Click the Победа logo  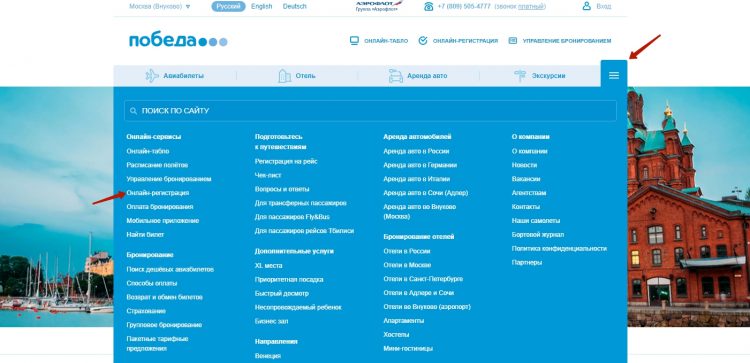click(178, 41)
